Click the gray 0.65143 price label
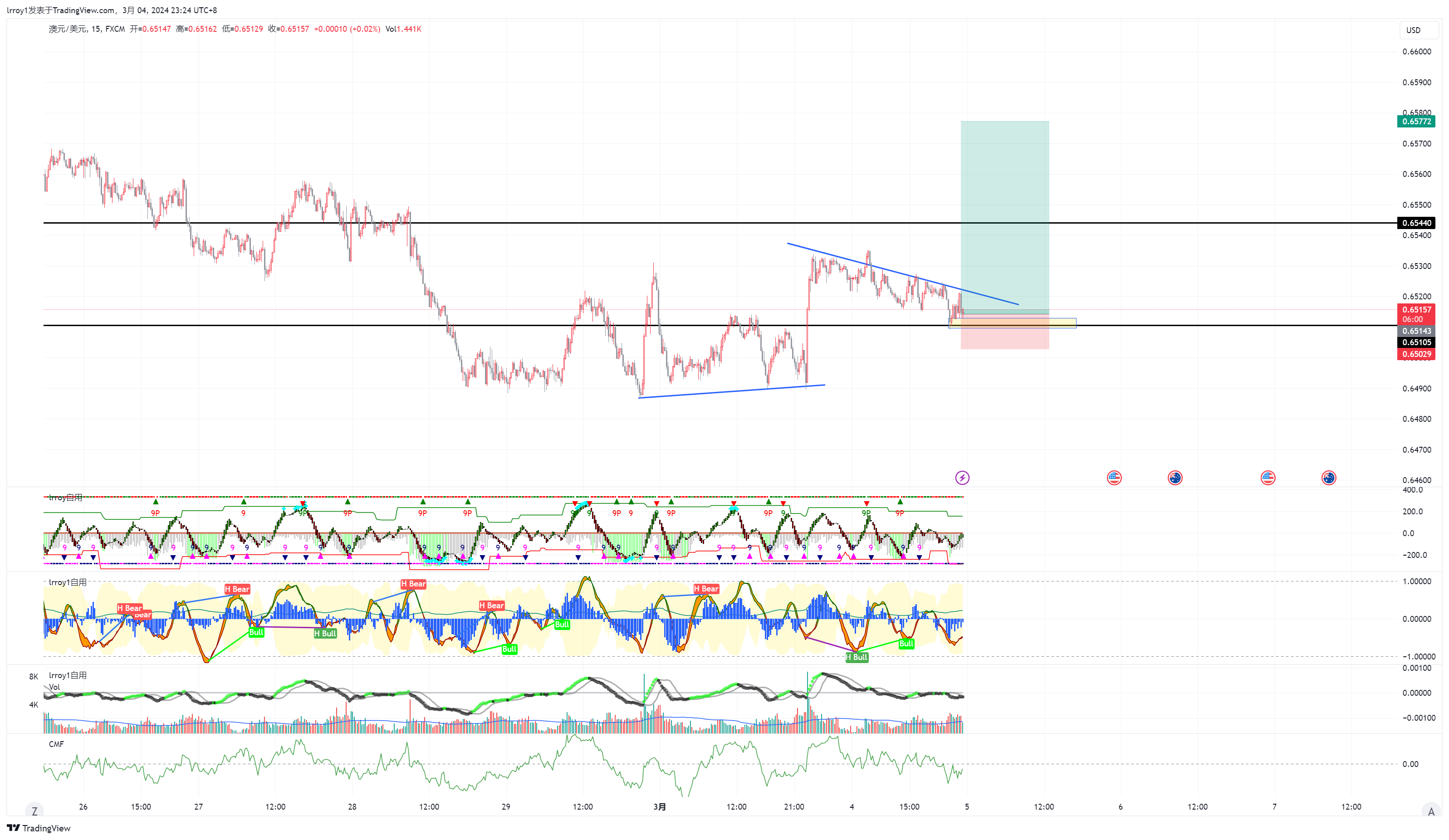The image size is (1449, 840). tap(1416, 331)
